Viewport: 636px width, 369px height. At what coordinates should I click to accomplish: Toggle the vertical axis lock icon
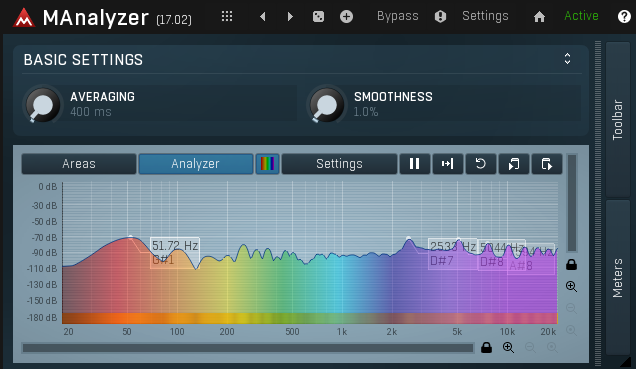click(572, 265)
